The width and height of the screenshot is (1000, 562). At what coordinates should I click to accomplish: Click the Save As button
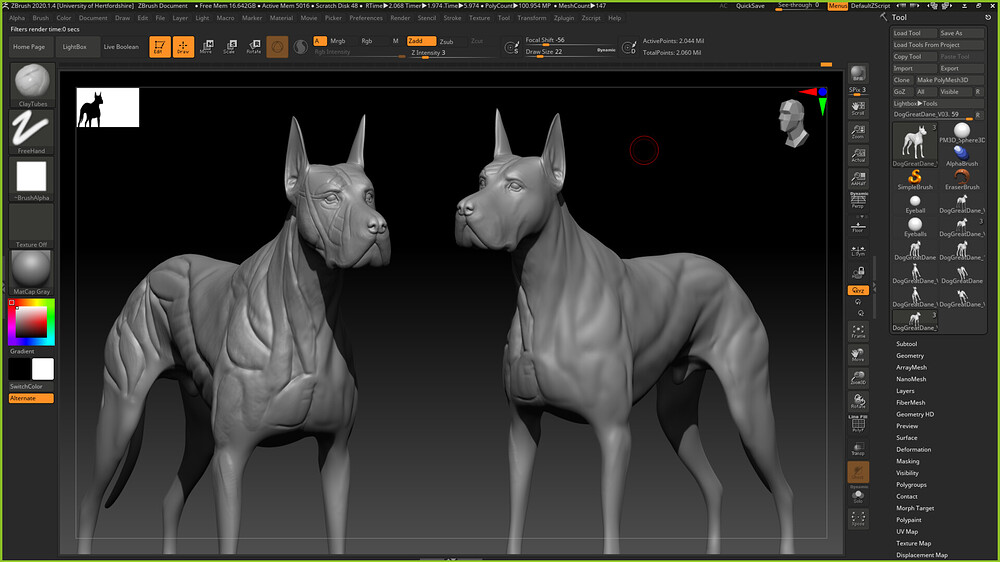tap(961, 33)
